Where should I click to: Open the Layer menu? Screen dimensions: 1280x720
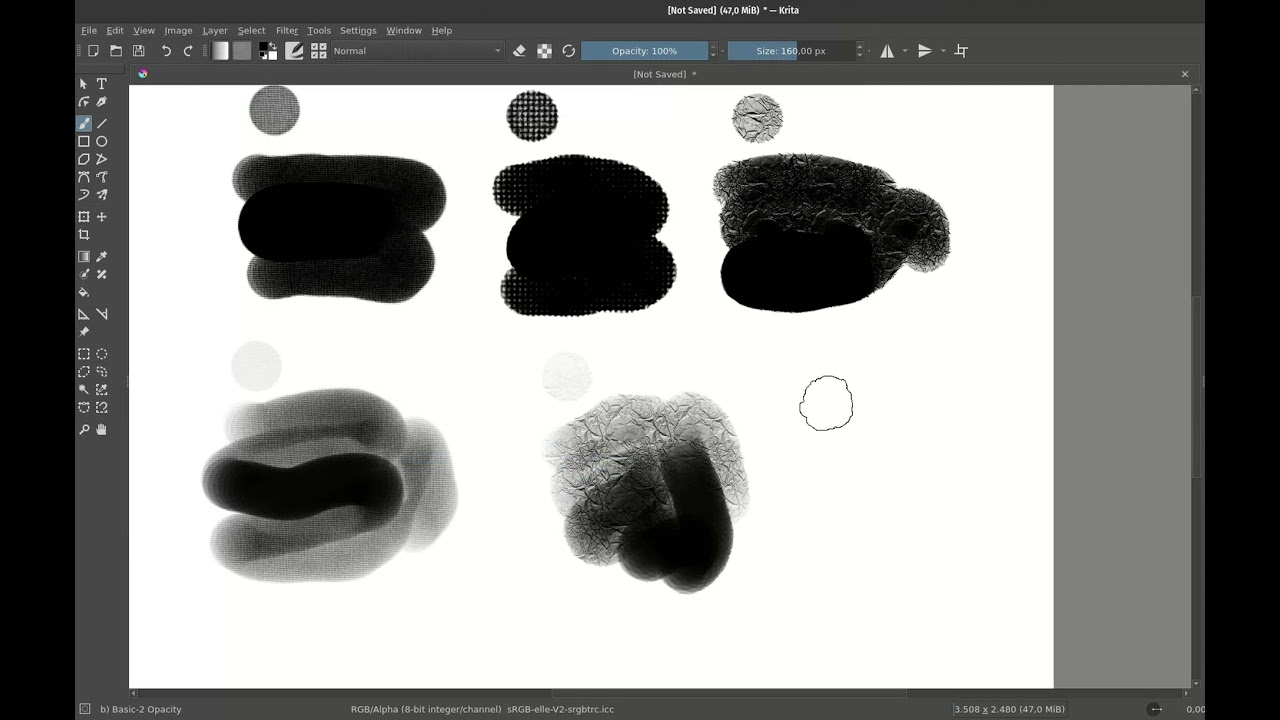click(x=215, y=31)
